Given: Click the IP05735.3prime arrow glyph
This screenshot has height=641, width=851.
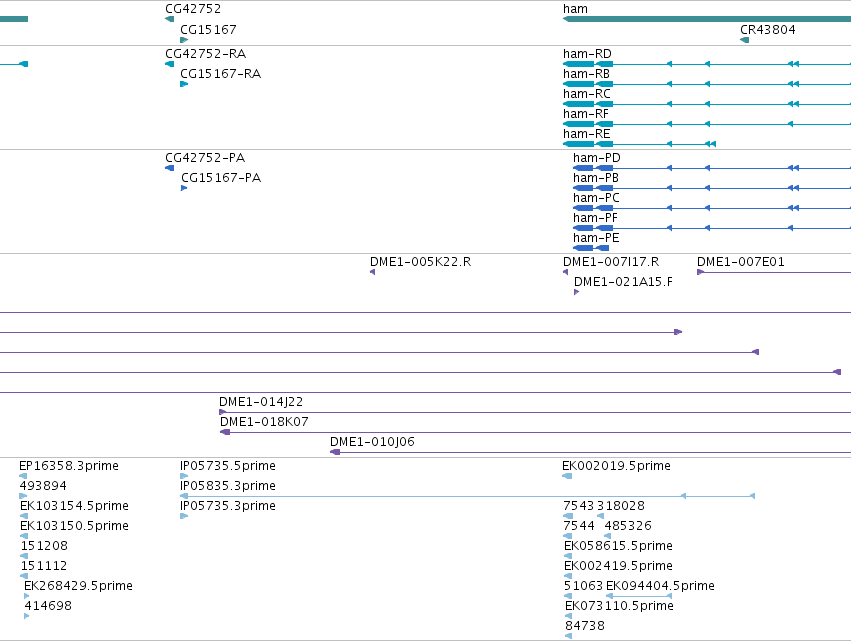Looking at the screenshot, I should click(x=184, y=516).
